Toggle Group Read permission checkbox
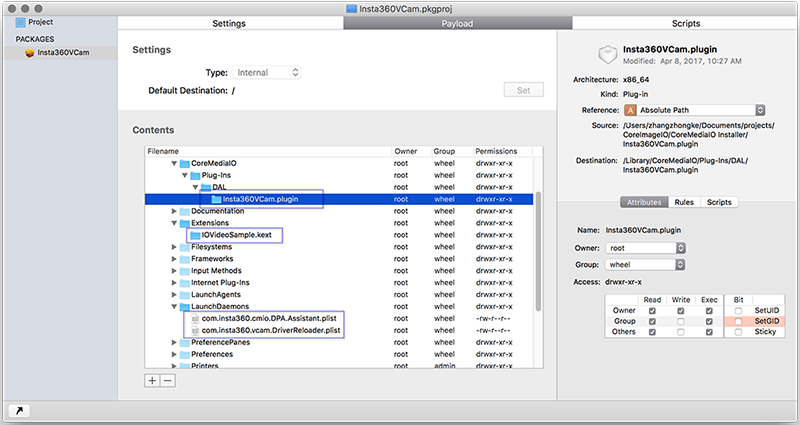800x425 pixels. 652,321
